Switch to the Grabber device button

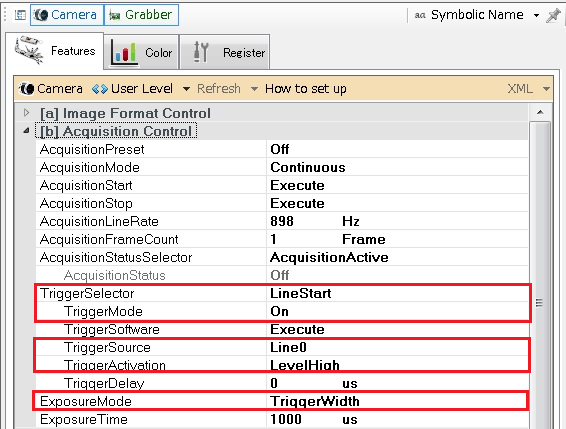pos(141,15)
